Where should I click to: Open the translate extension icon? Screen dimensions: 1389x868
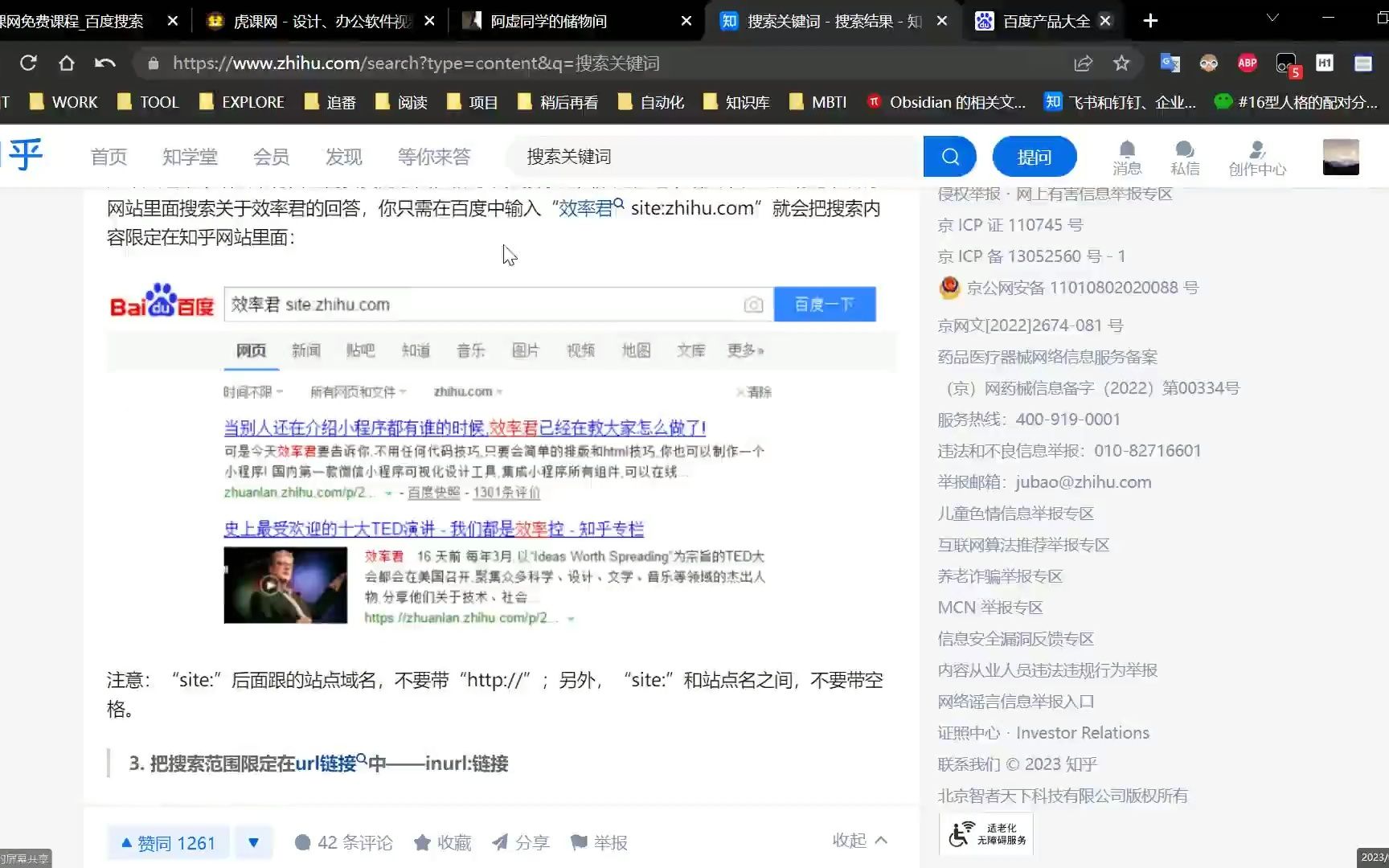tap(1170, 63)
